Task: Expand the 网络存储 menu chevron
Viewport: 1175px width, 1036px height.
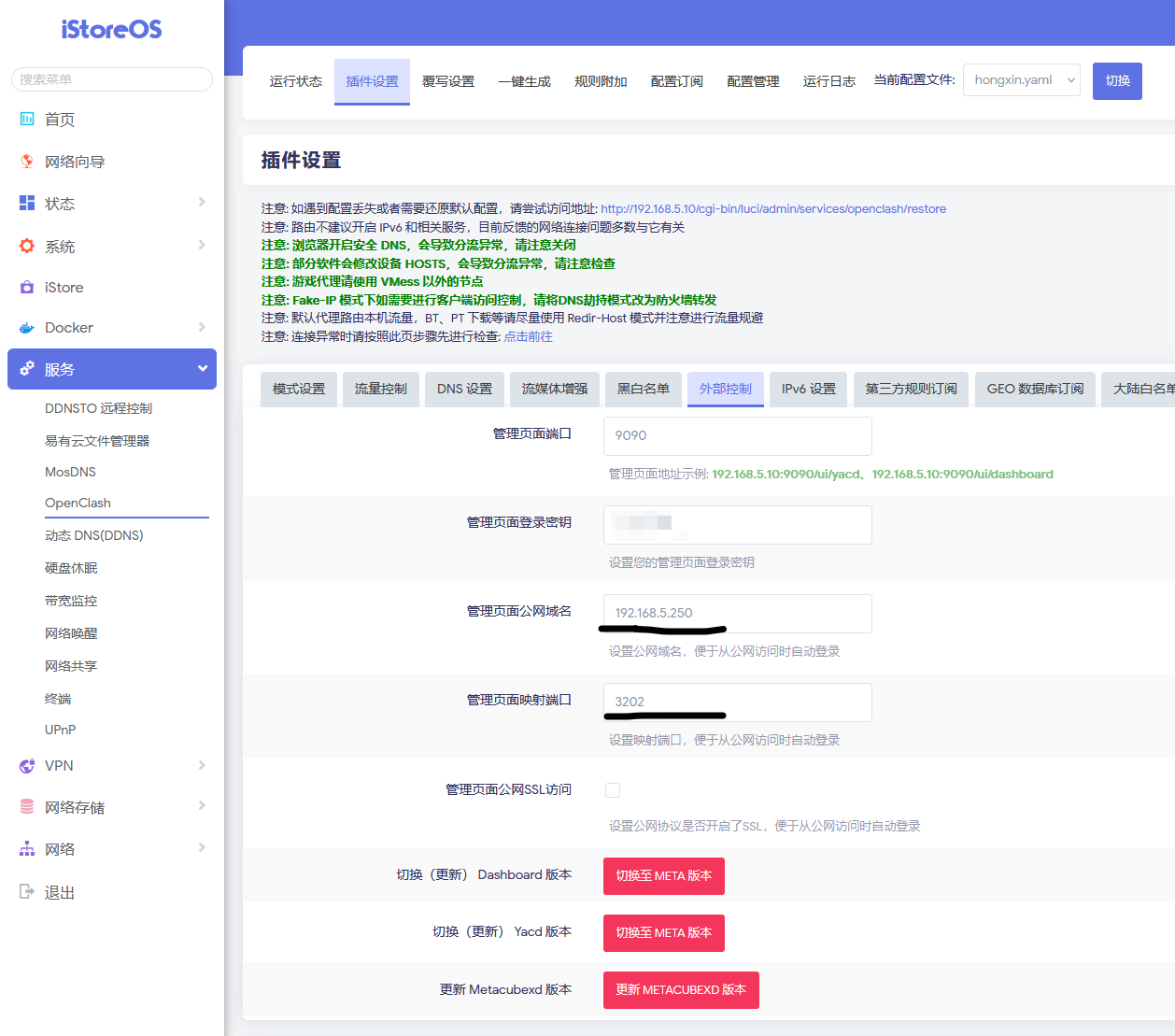Action: tap(202, 805)
